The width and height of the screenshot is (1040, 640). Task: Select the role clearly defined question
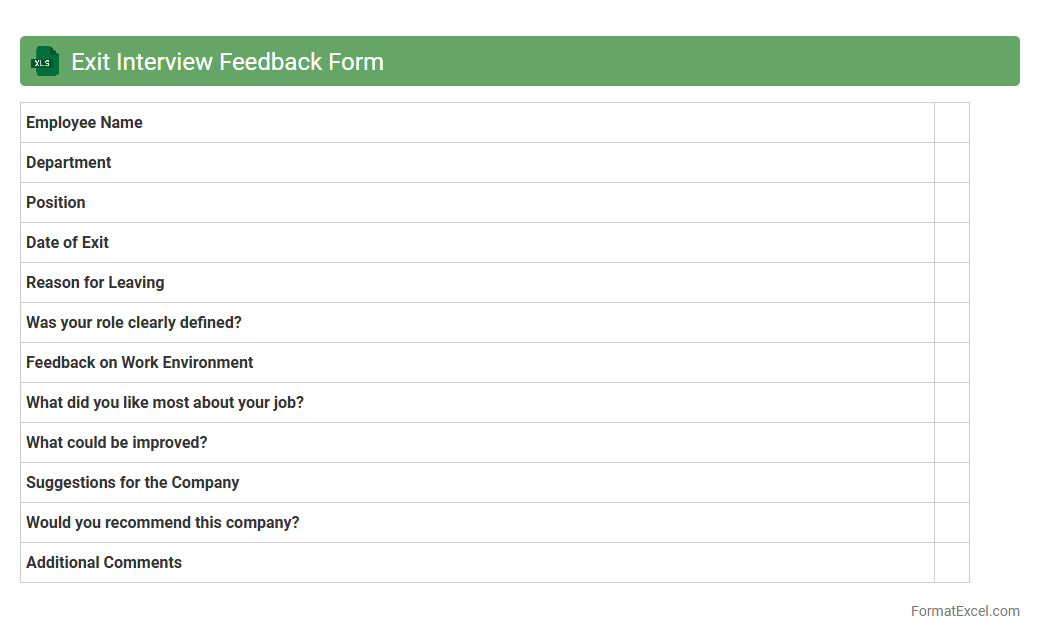pyautogui.click(x=134, y=323)
